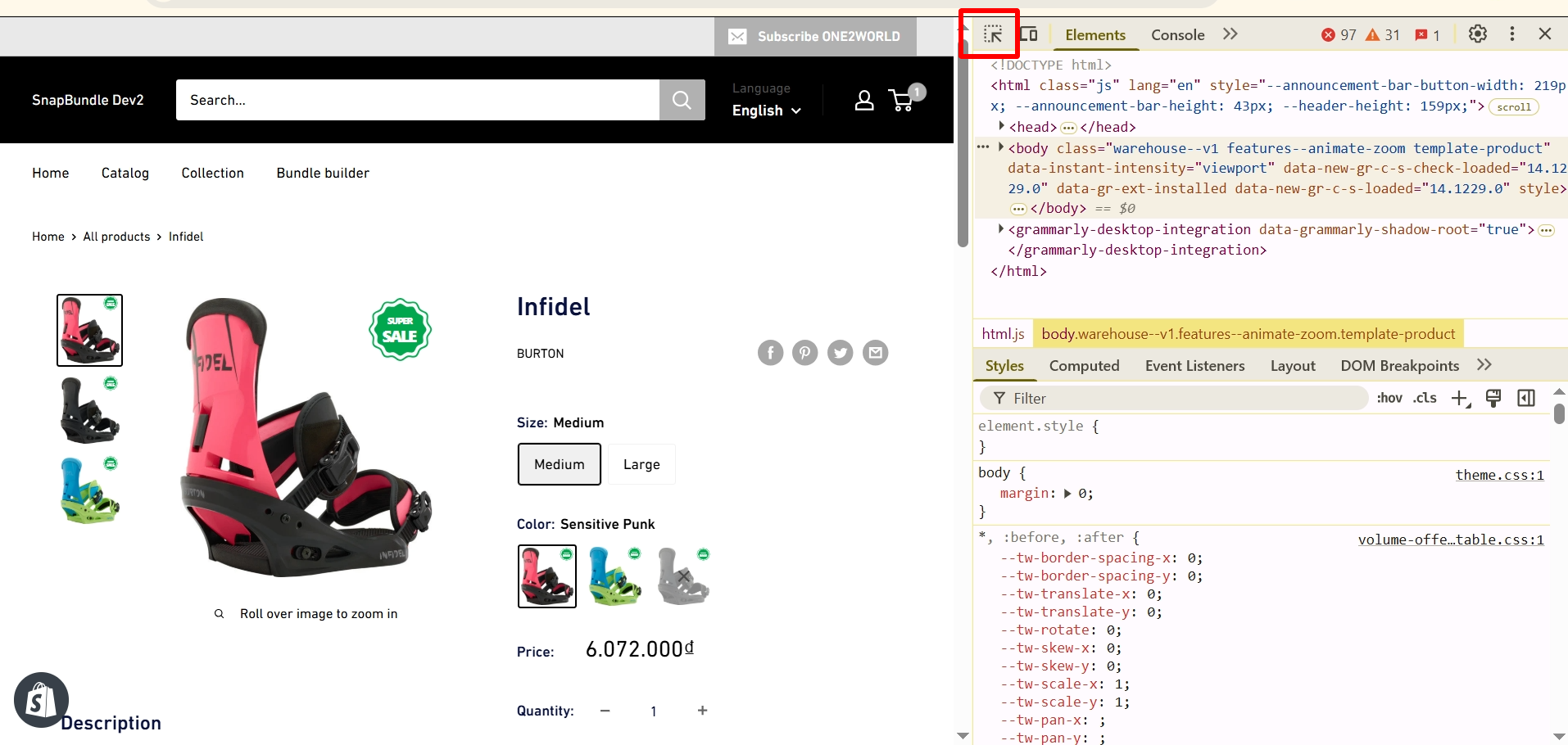Select the pink binding gallery thumbnail
This screenshot has height=745, width=1568.
(89, 330)
